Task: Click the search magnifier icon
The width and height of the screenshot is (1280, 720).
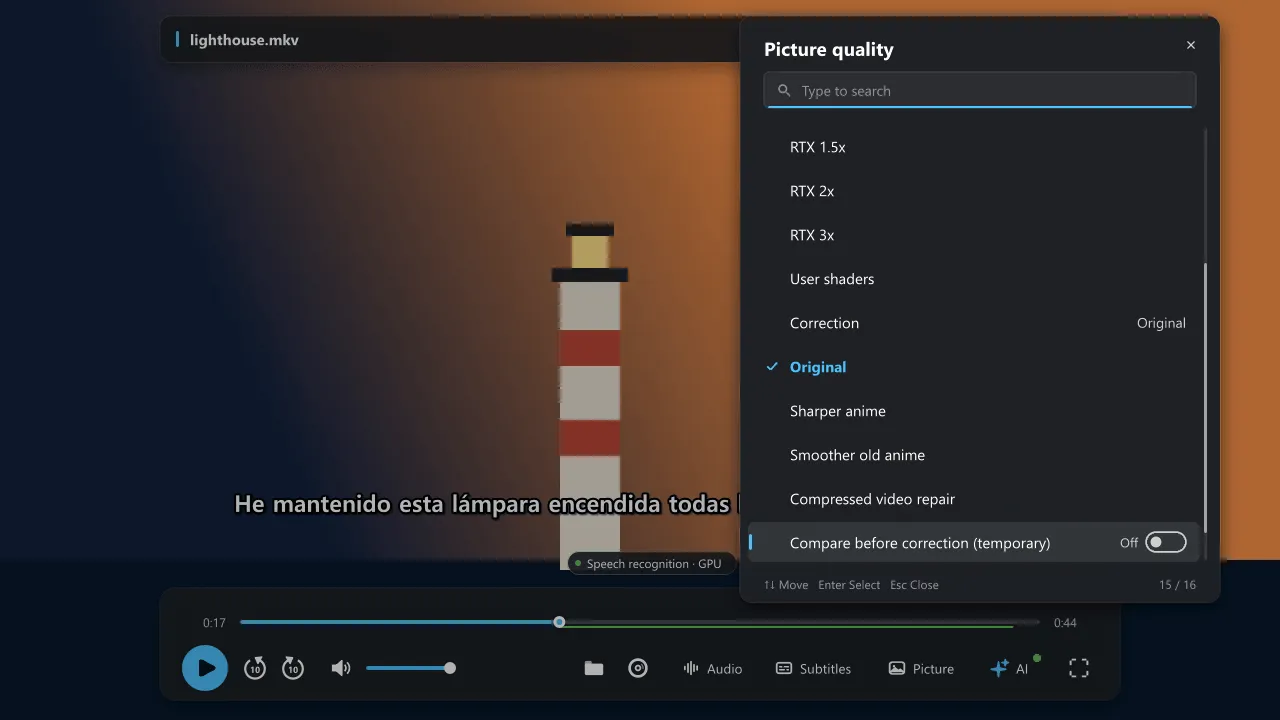Action: tap(784, 90)
